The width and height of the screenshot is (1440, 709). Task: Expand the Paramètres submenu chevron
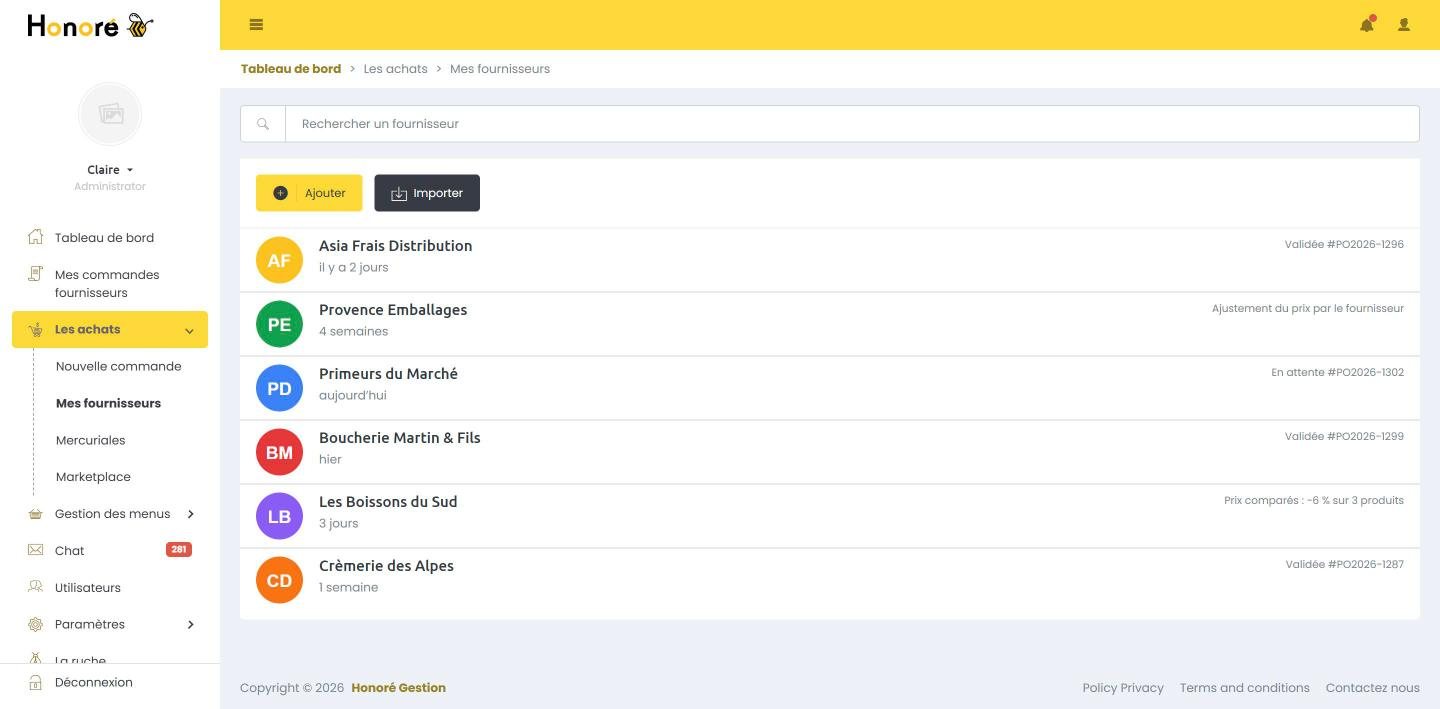[x=190, y=625]
